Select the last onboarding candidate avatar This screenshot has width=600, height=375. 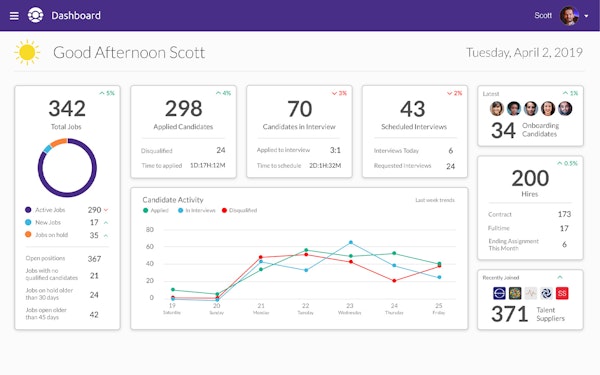(565, 109)
